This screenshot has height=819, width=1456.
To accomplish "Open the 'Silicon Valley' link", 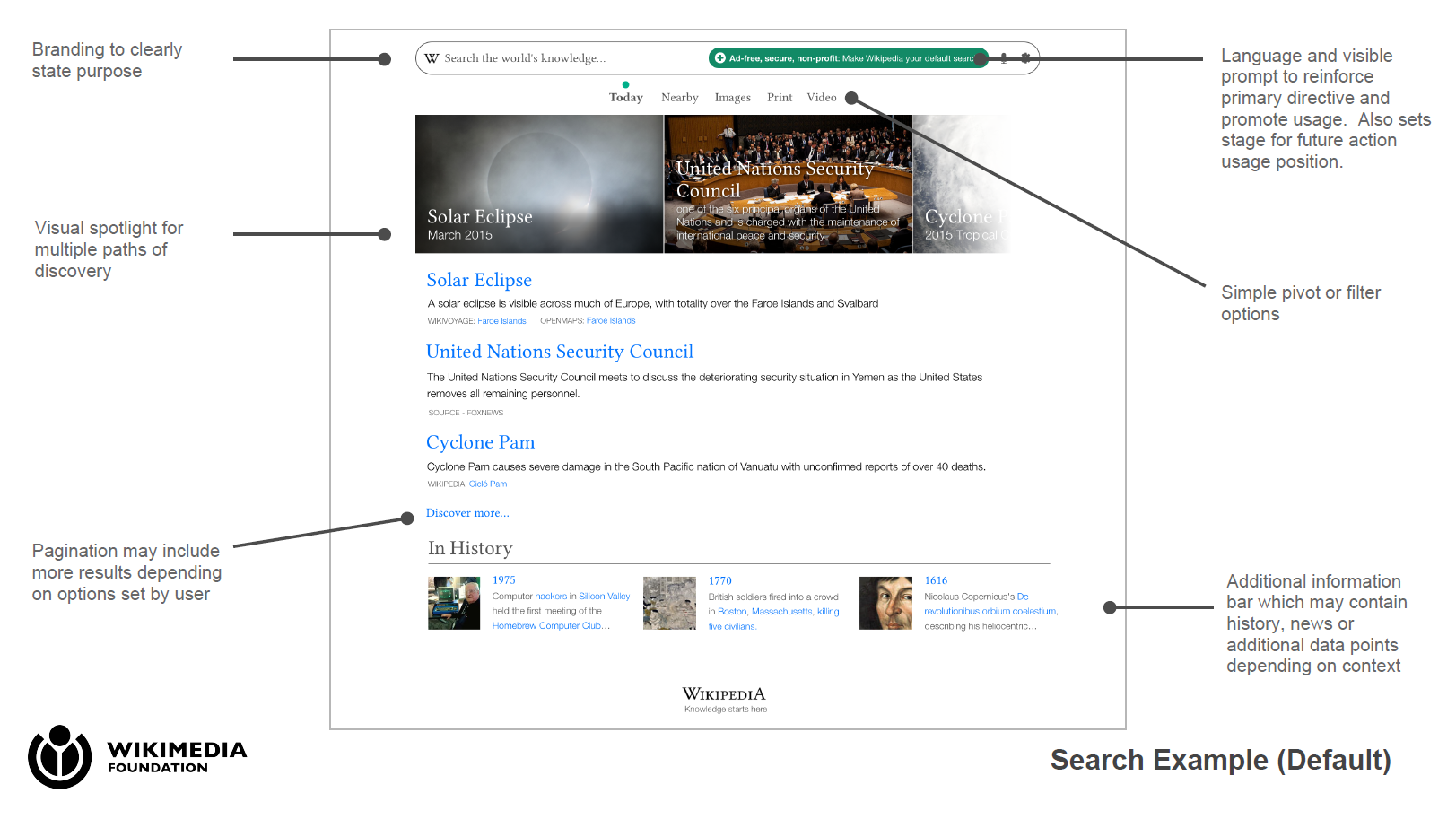I will tap(605, 597).
